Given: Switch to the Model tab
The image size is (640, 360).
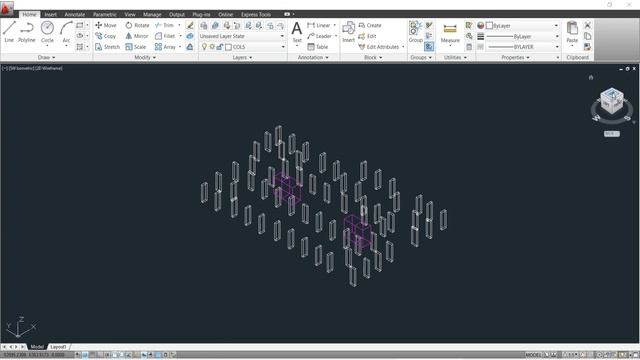Looking at the screenshot, I should coord(37,347).
